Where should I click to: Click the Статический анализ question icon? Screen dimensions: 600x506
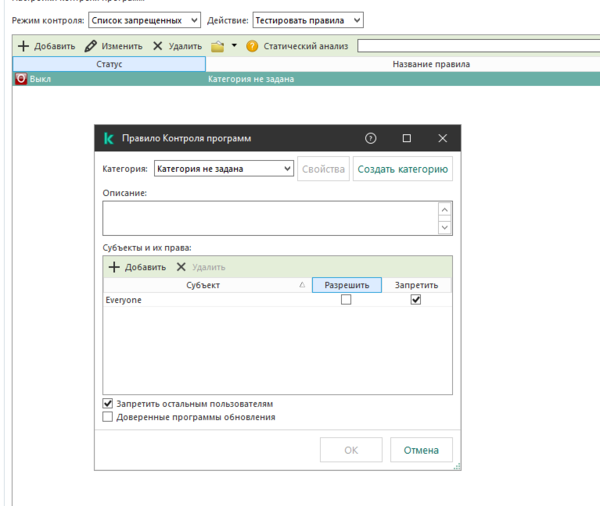point(252,46)
